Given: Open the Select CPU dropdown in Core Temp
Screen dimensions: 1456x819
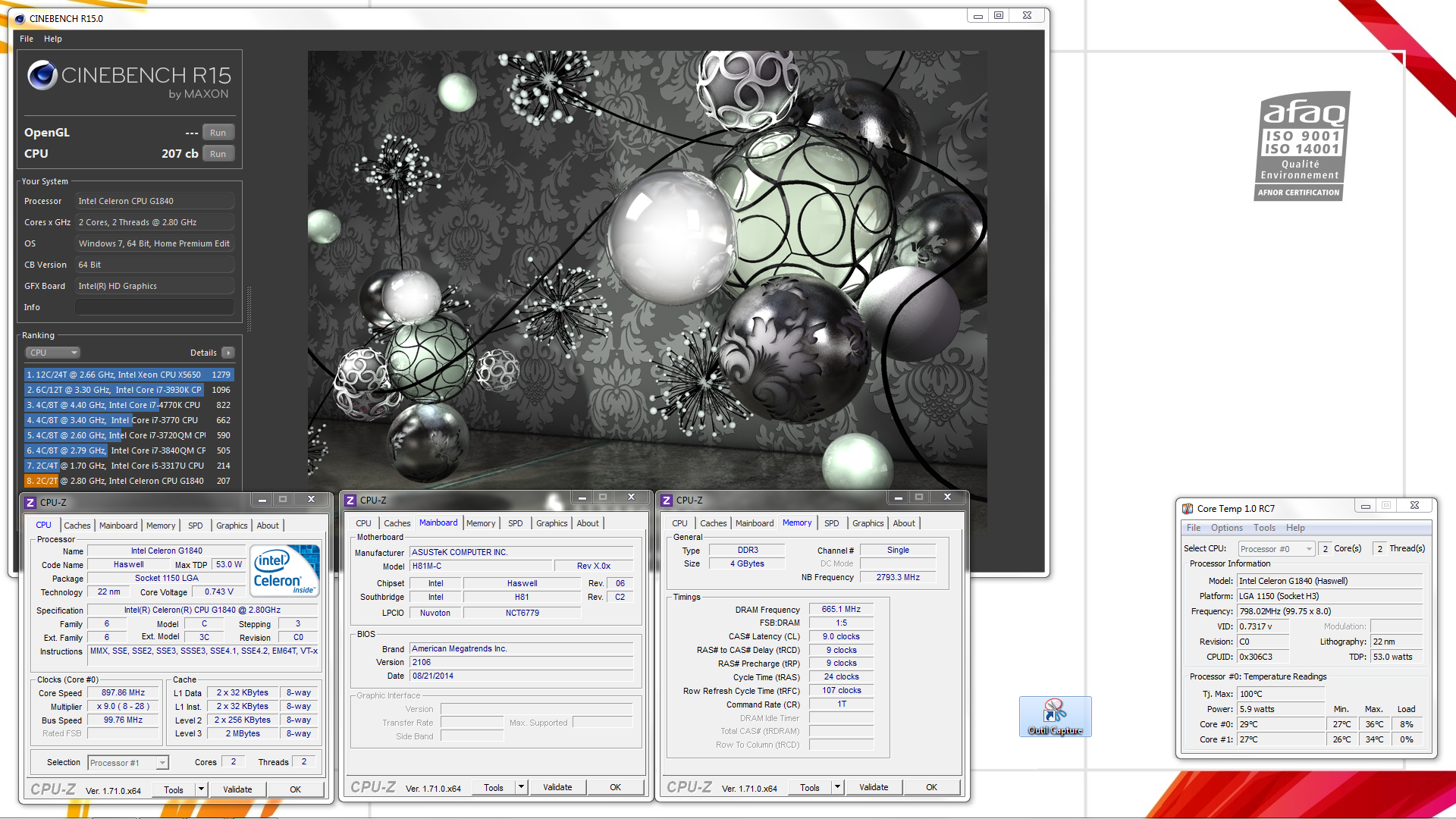Looking at the screenshot, I should [x=1276, y=549].
